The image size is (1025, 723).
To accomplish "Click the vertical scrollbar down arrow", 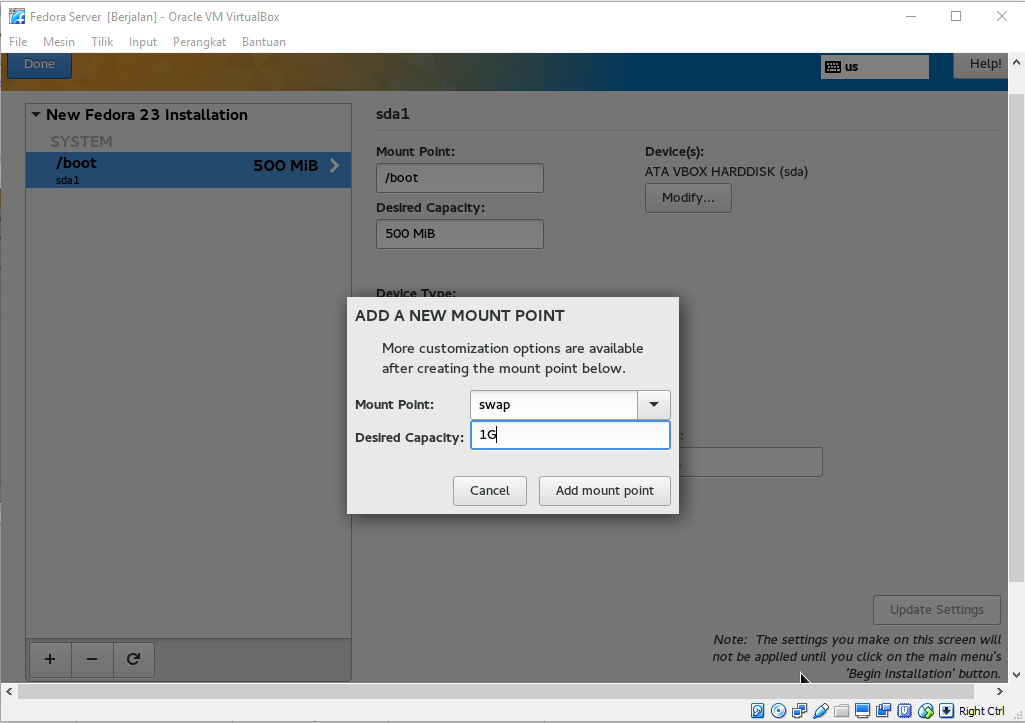I will coord(1016,675).
